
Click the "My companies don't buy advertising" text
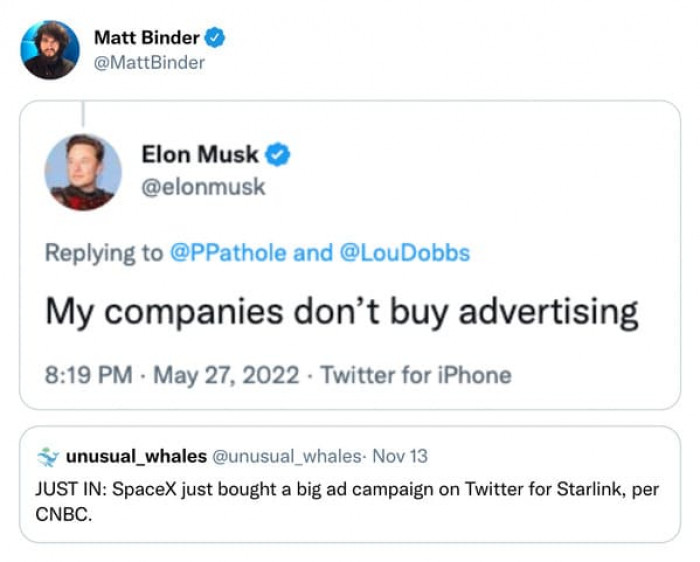(x=341, y=311)
